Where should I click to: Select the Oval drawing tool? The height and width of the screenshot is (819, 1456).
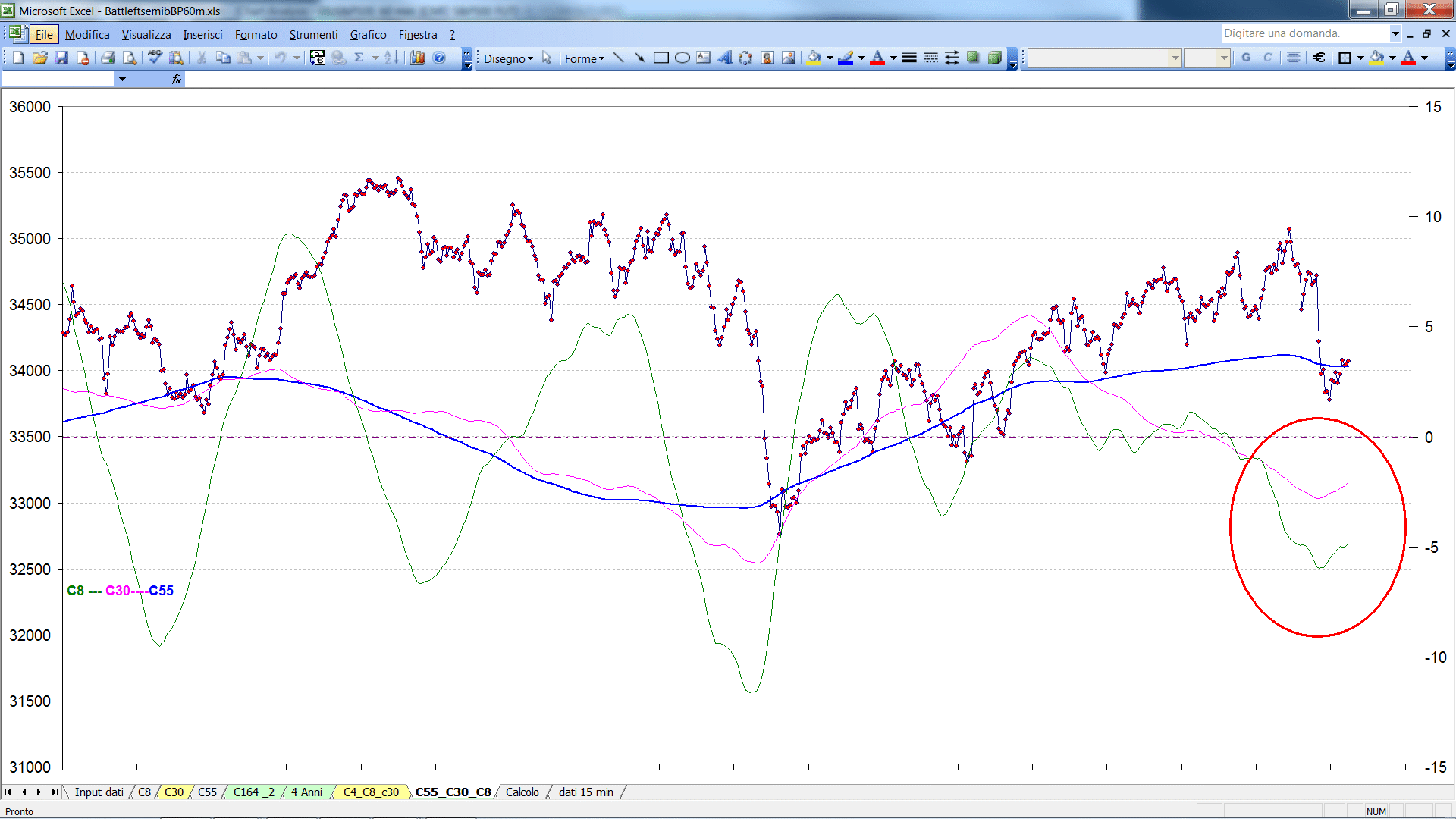(x=682, y=58)
